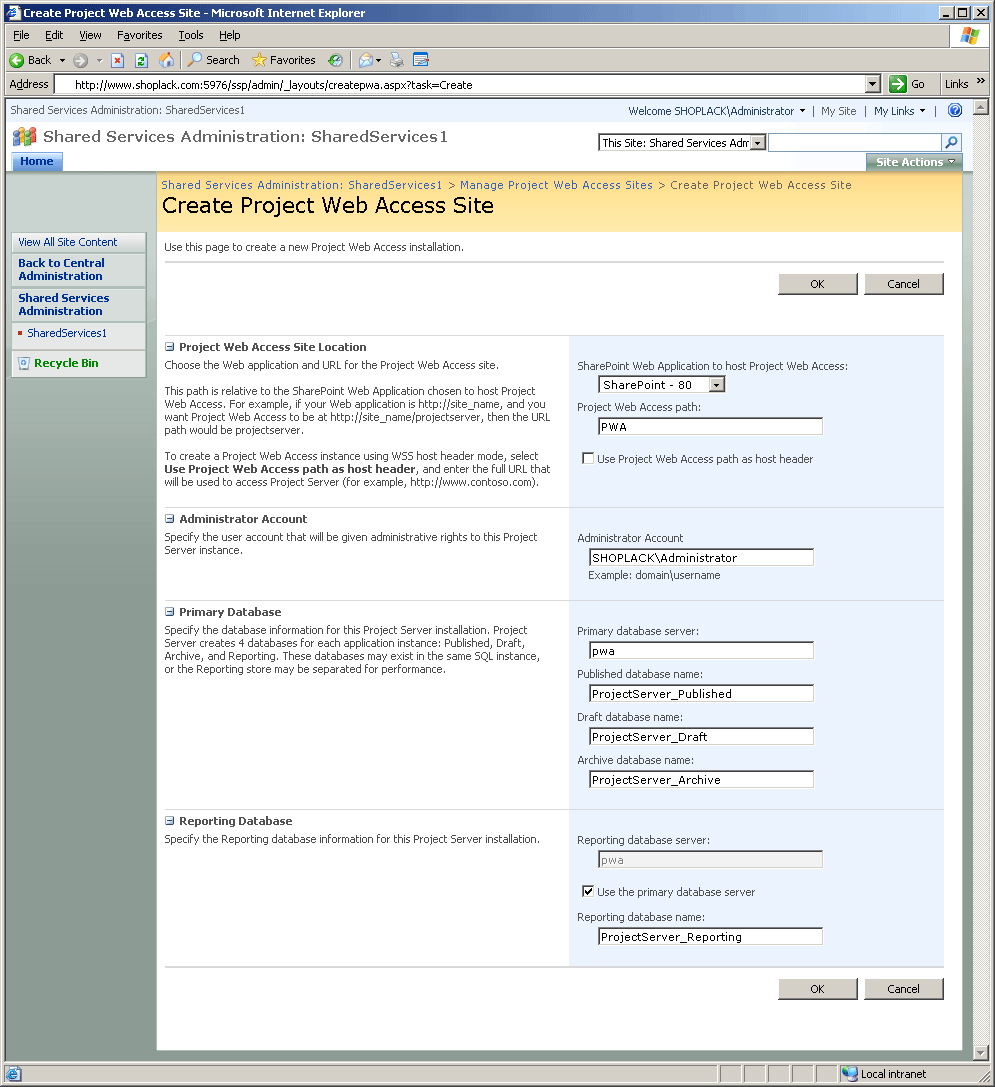Click the Published database name field
The image size is (995, 1087).
click(701, 693)
